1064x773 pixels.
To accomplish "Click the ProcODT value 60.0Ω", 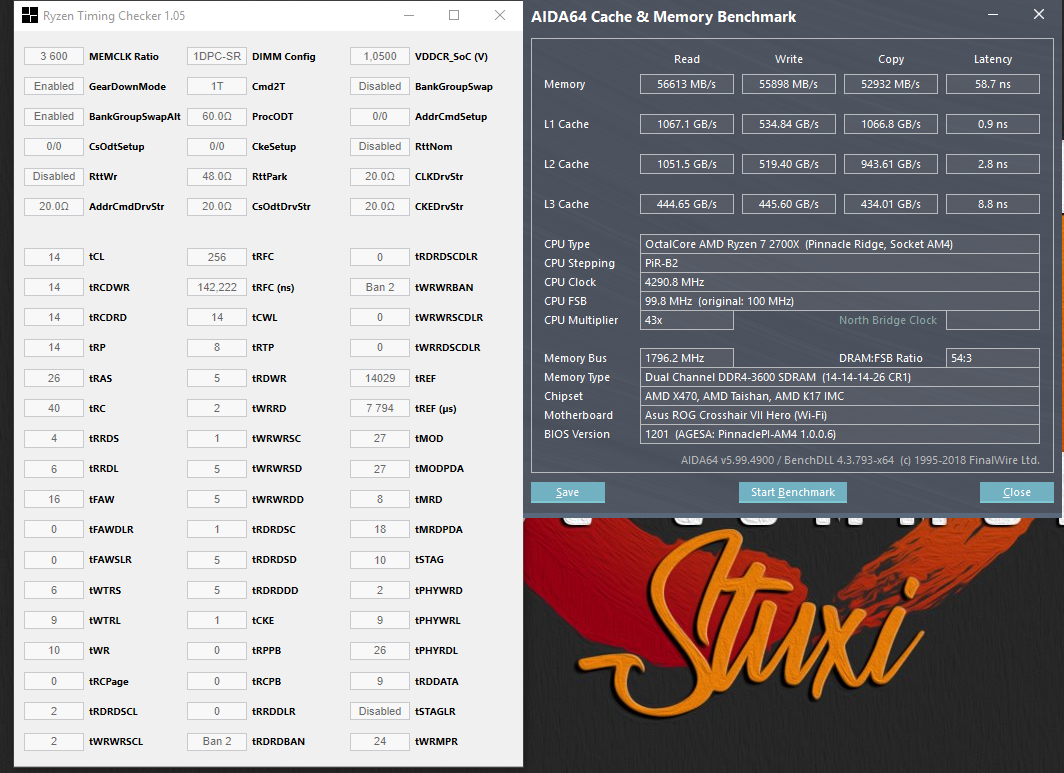I will (216, 116).
